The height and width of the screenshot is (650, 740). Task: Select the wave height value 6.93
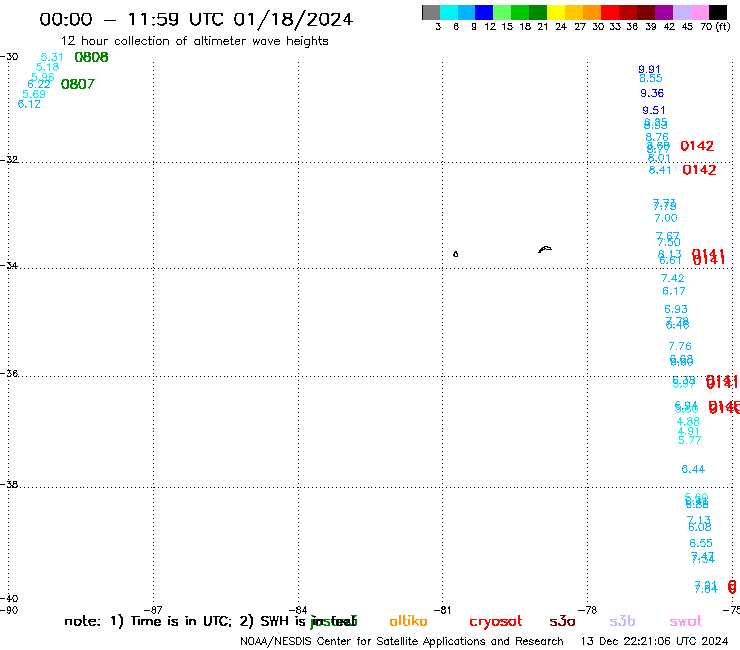point(676,309)
